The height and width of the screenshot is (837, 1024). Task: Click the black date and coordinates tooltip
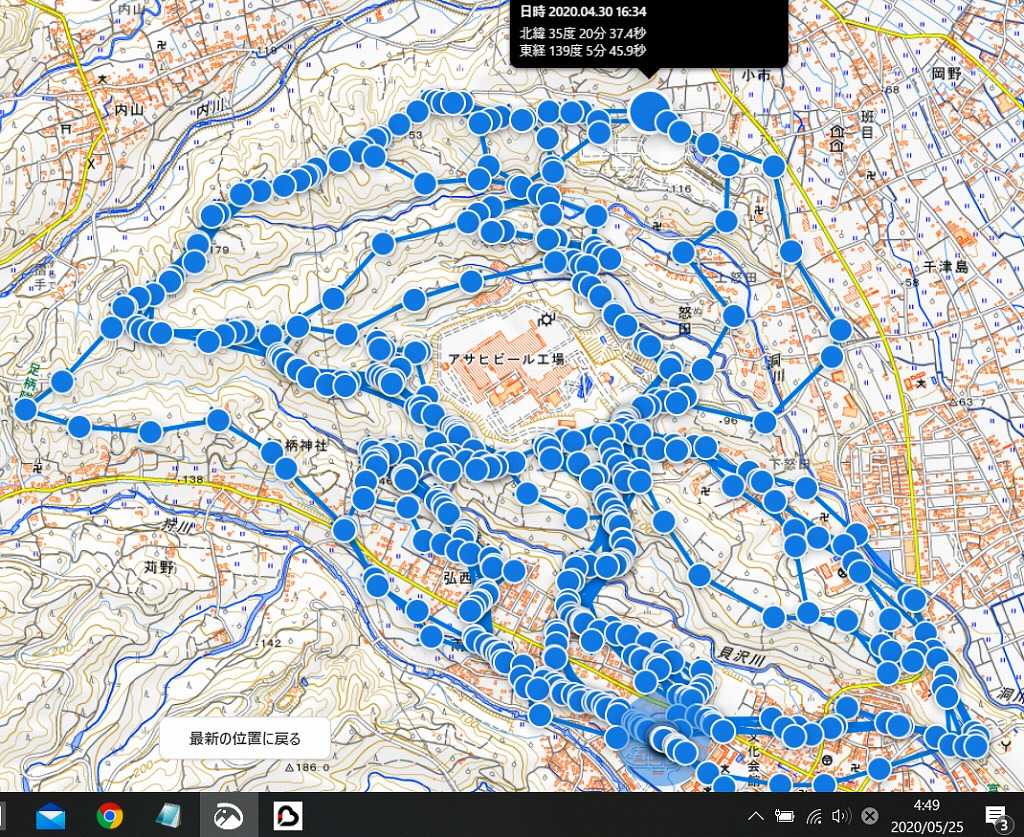coord(648,33)
